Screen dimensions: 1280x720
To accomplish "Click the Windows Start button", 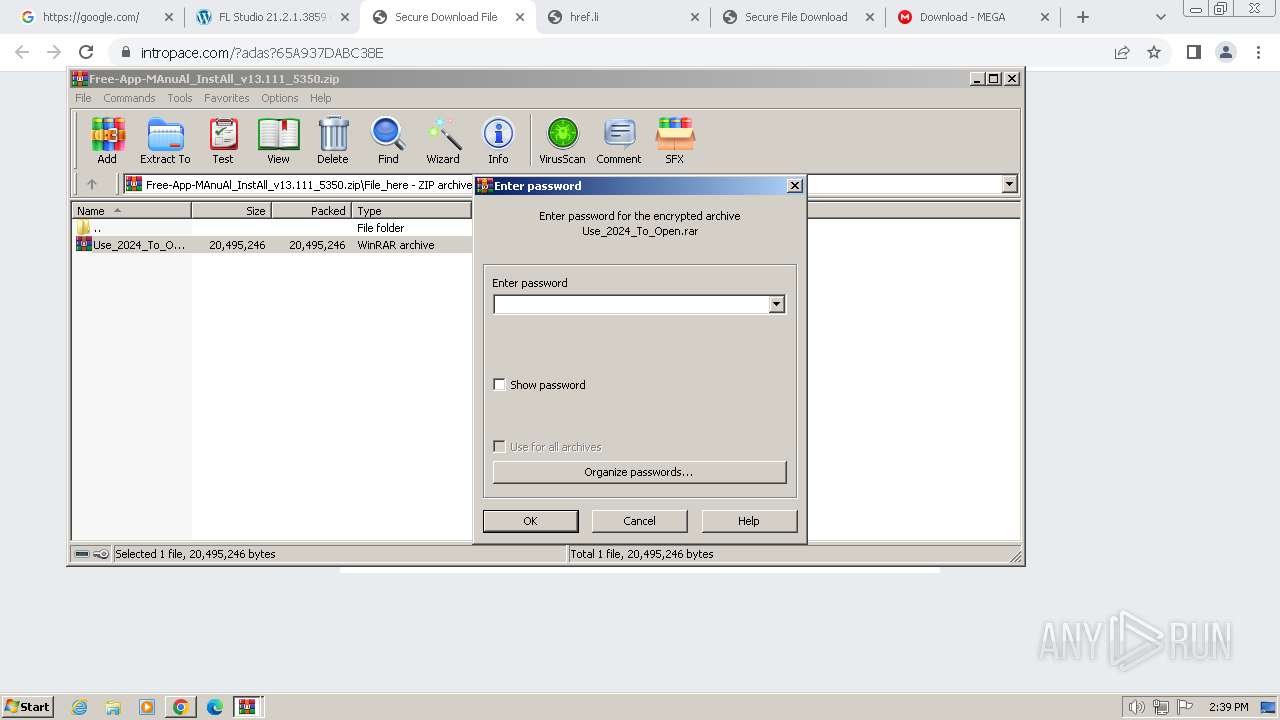I will [28, 707].
